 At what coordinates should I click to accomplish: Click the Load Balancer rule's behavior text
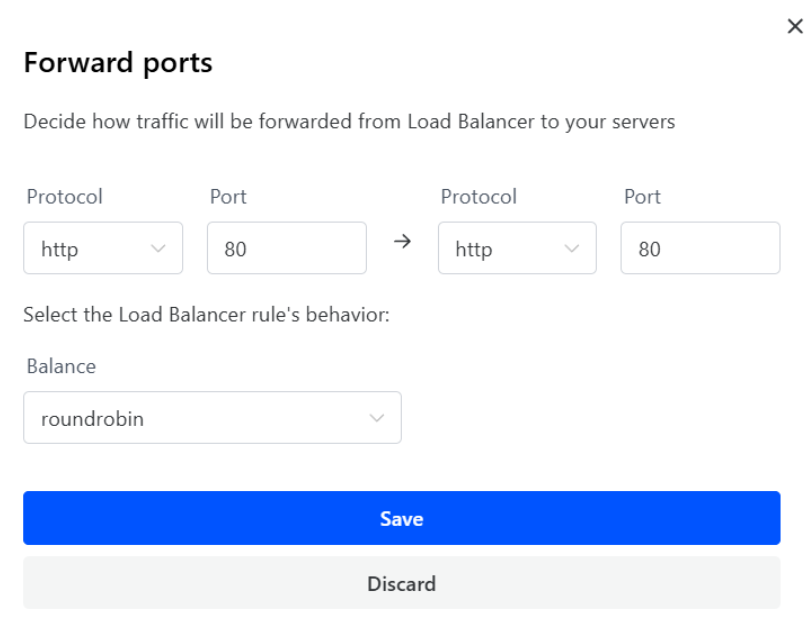tap(206, 315)
